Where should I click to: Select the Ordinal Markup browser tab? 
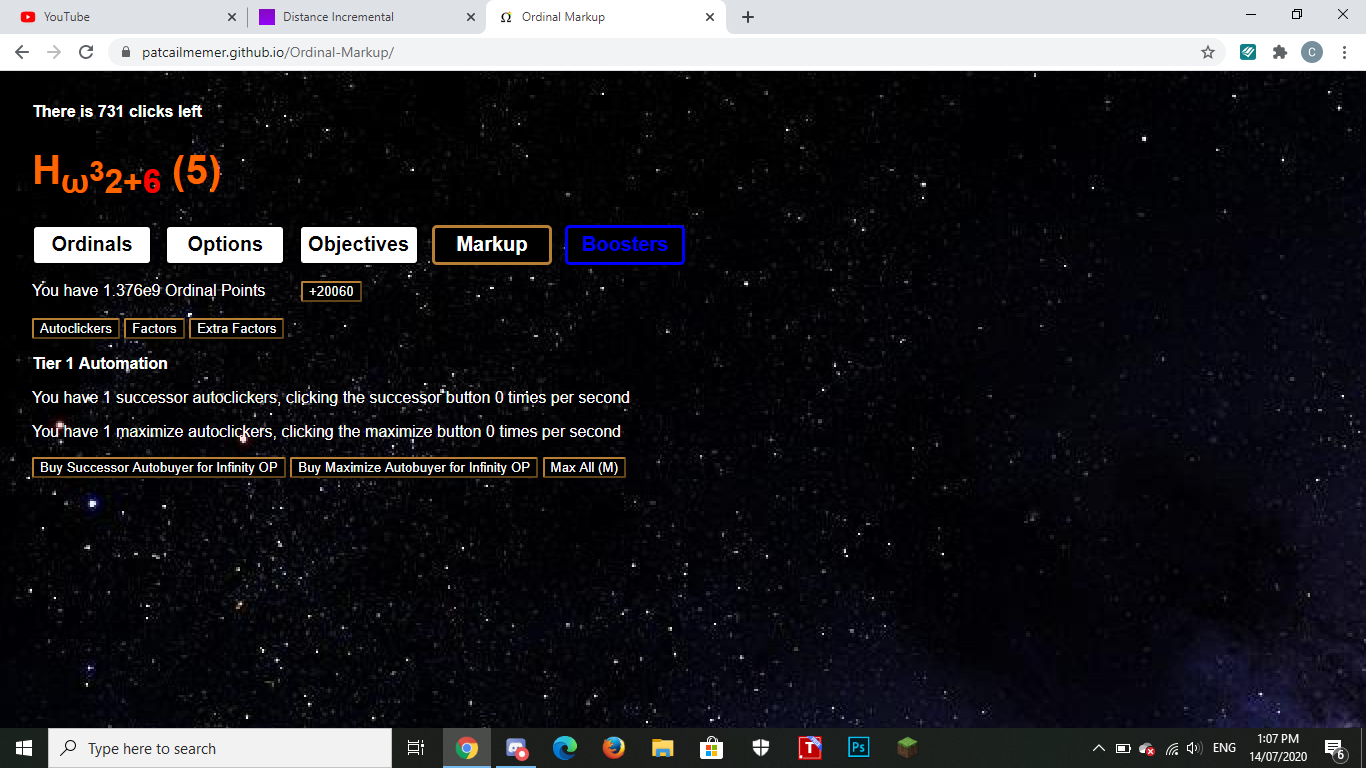tap(605, 17)
